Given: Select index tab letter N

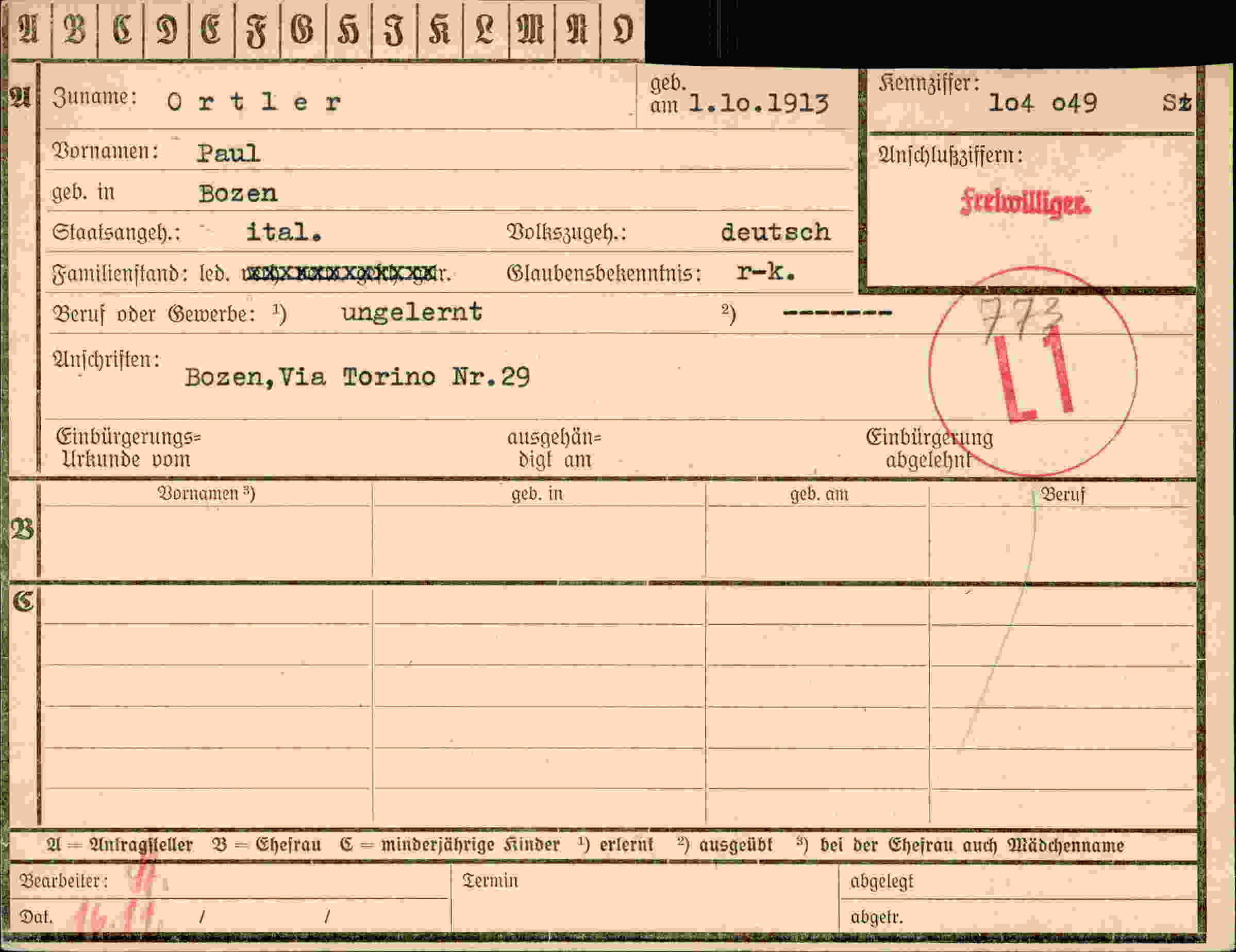Looking at the screenshot, I should pos(577,29).
